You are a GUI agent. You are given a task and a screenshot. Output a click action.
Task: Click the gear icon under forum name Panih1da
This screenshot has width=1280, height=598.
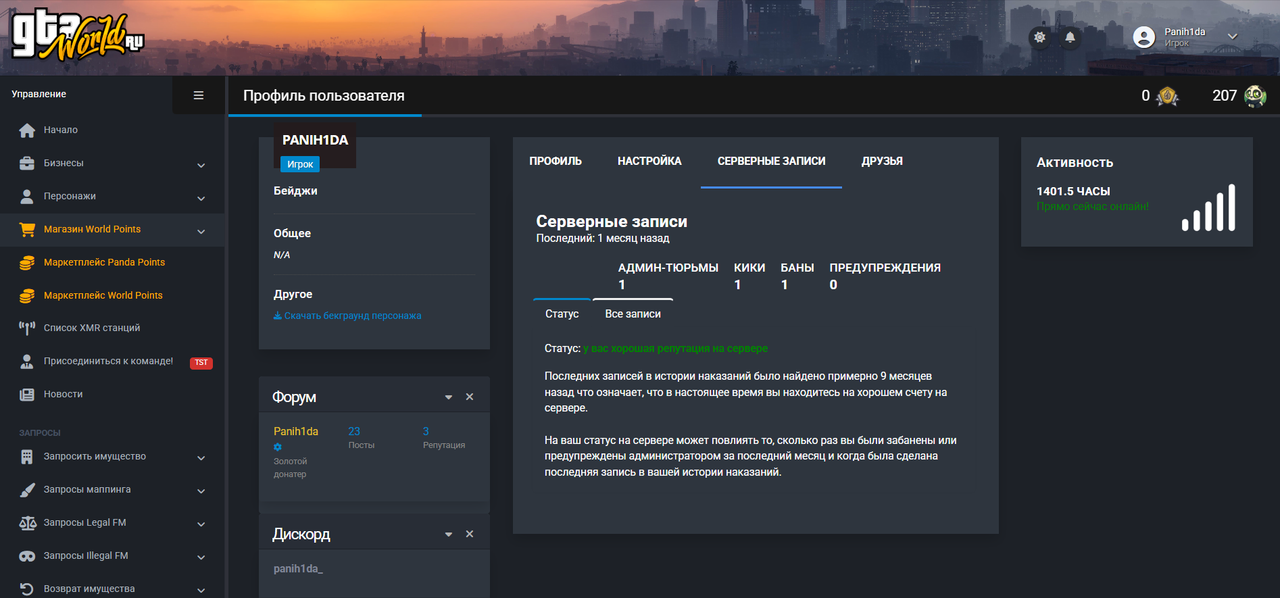click(x=278, y=446)
